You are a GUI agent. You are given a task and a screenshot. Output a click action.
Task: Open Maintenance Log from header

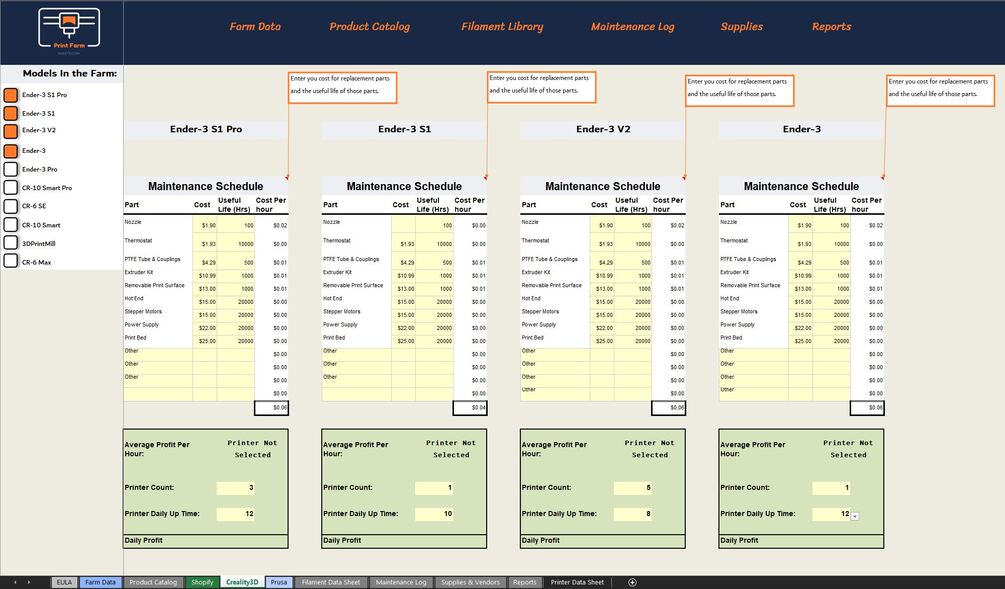pyautogui.click(x=632, y=26)
